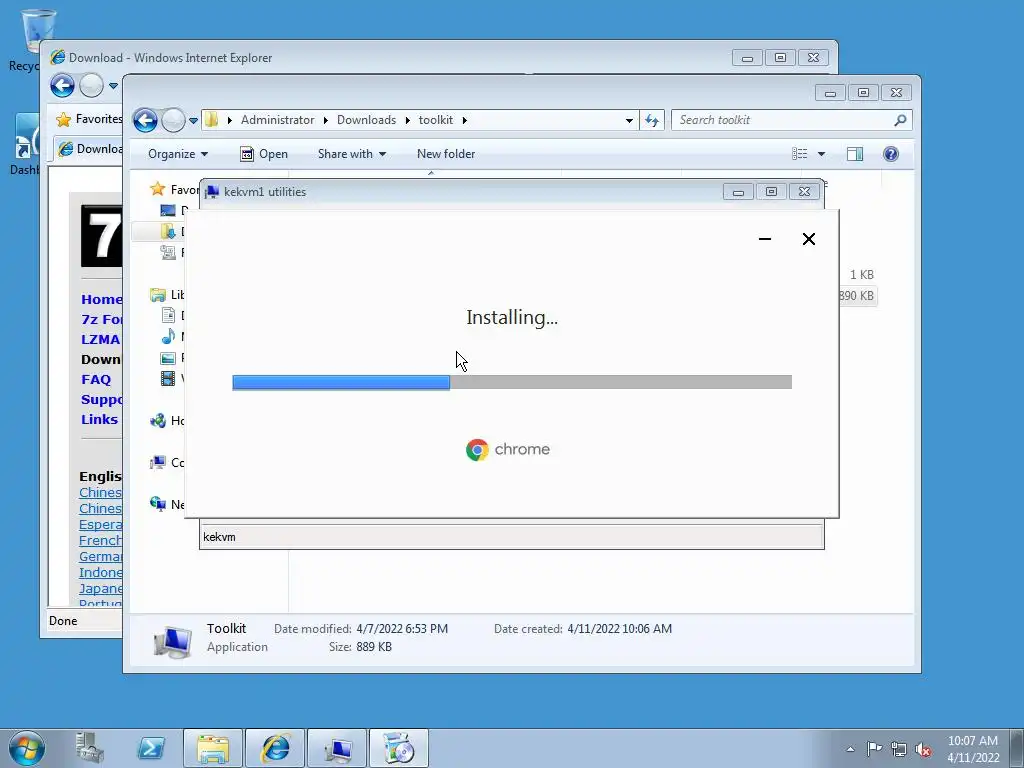Select the Music library icon
This screenshot has height=768, width=1024.
point(168,337)
